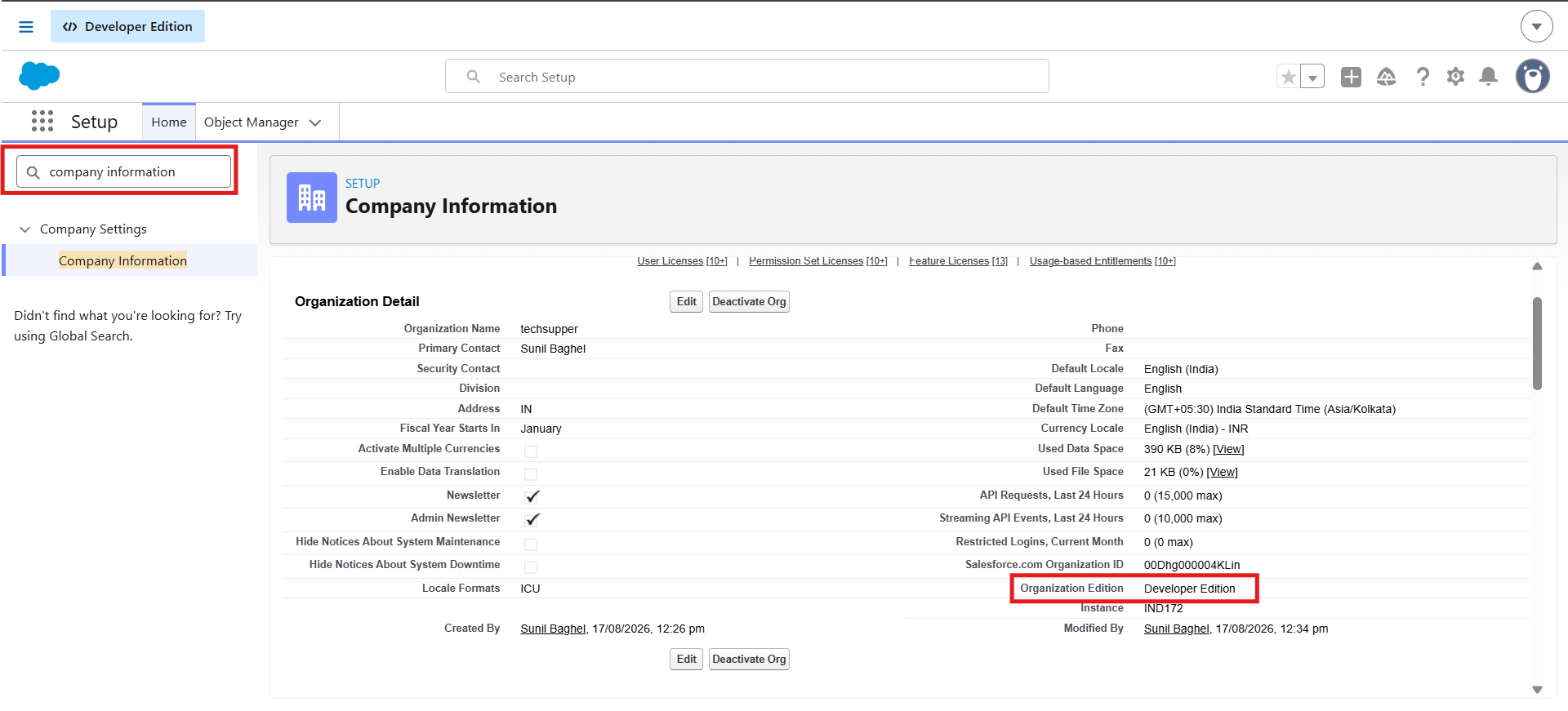
Task: Click the scroll up arrow
Action: click(1537, 266)
